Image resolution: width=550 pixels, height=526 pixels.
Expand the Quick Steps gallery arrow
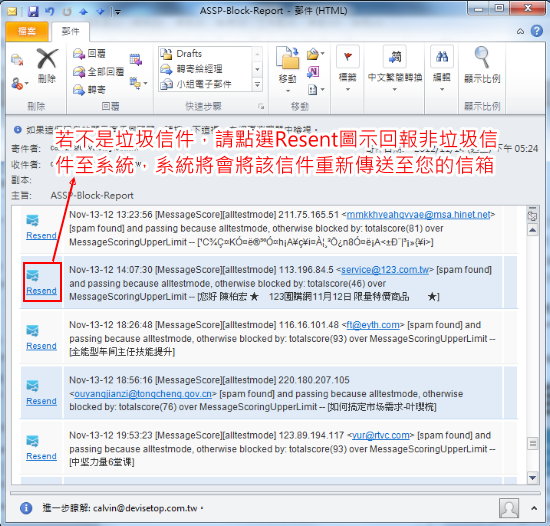tap(257, 85)
